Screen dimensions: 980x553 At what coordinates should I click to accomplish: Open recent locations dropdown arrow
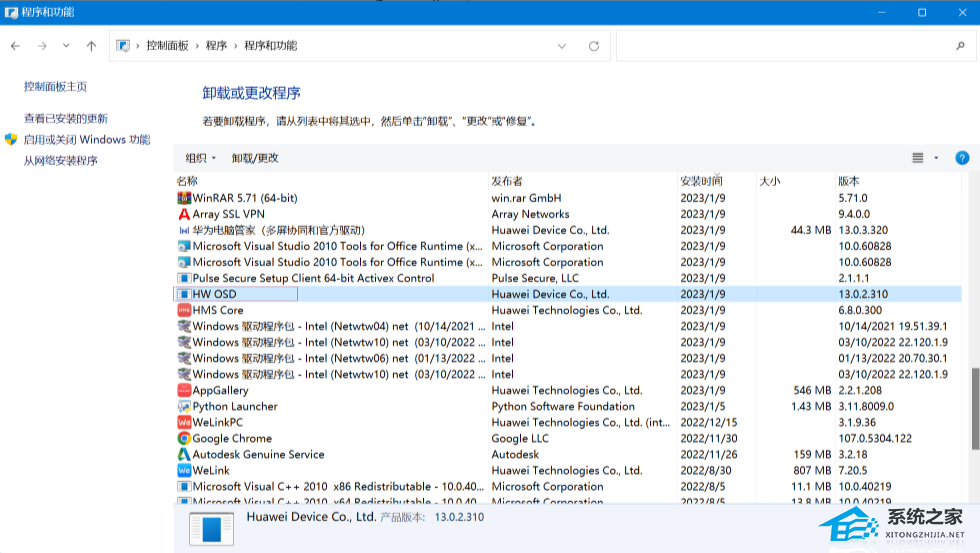(x=66, y=46)
